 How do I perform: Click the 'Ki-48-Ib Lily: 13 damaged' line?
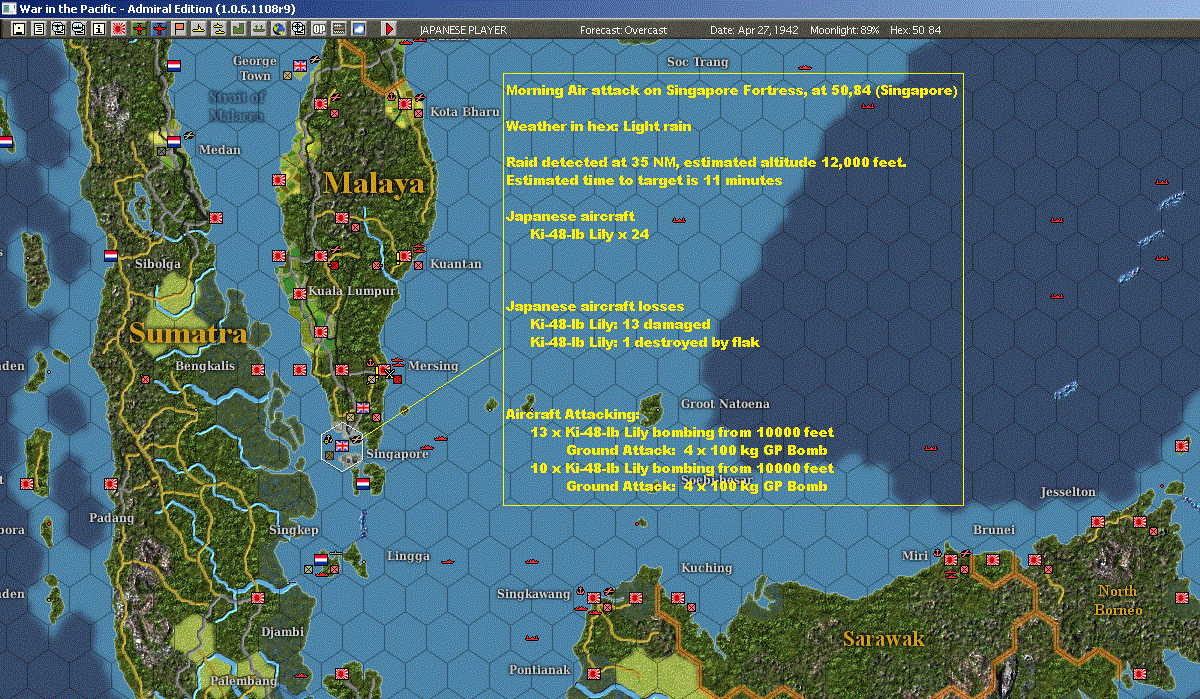tap(620, 324)
